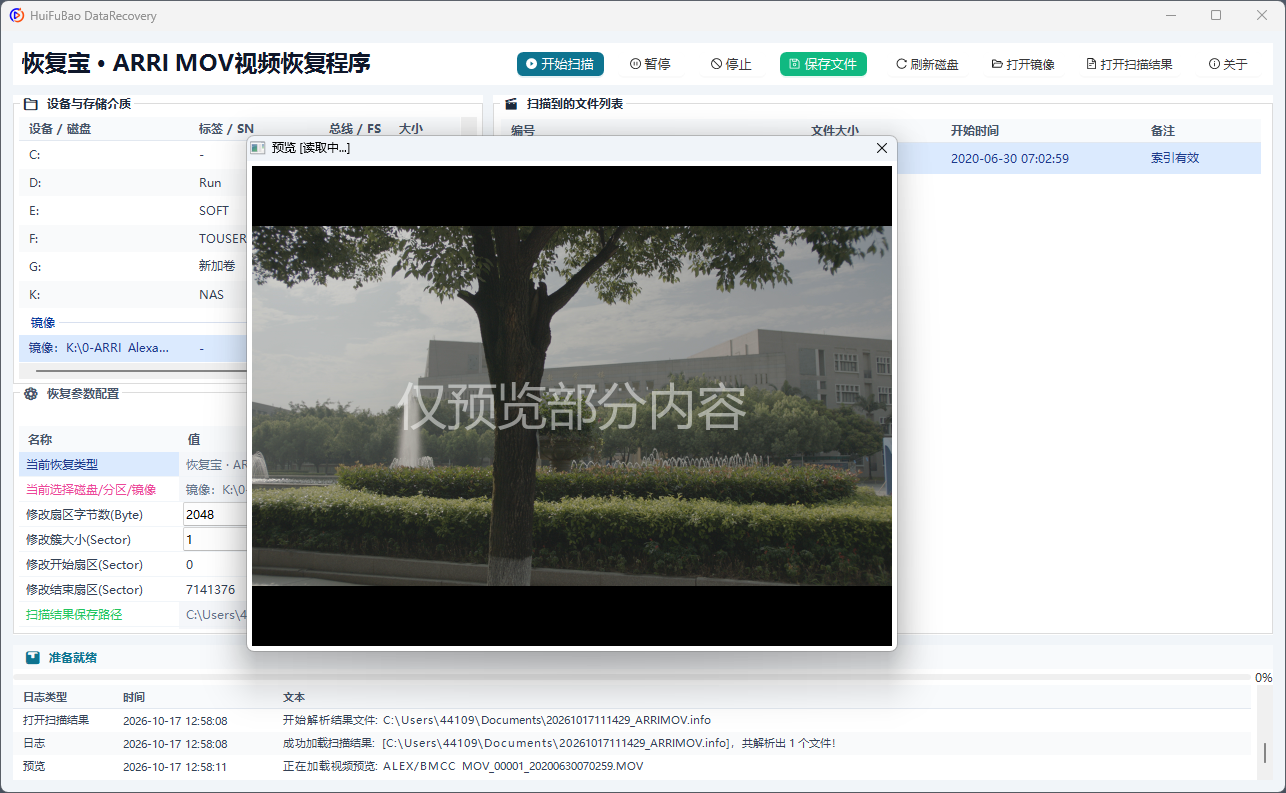The image size is (1286, 793).
Task: Click the 设备 / 磁盘 column header
Action: (x=60, y=128)
